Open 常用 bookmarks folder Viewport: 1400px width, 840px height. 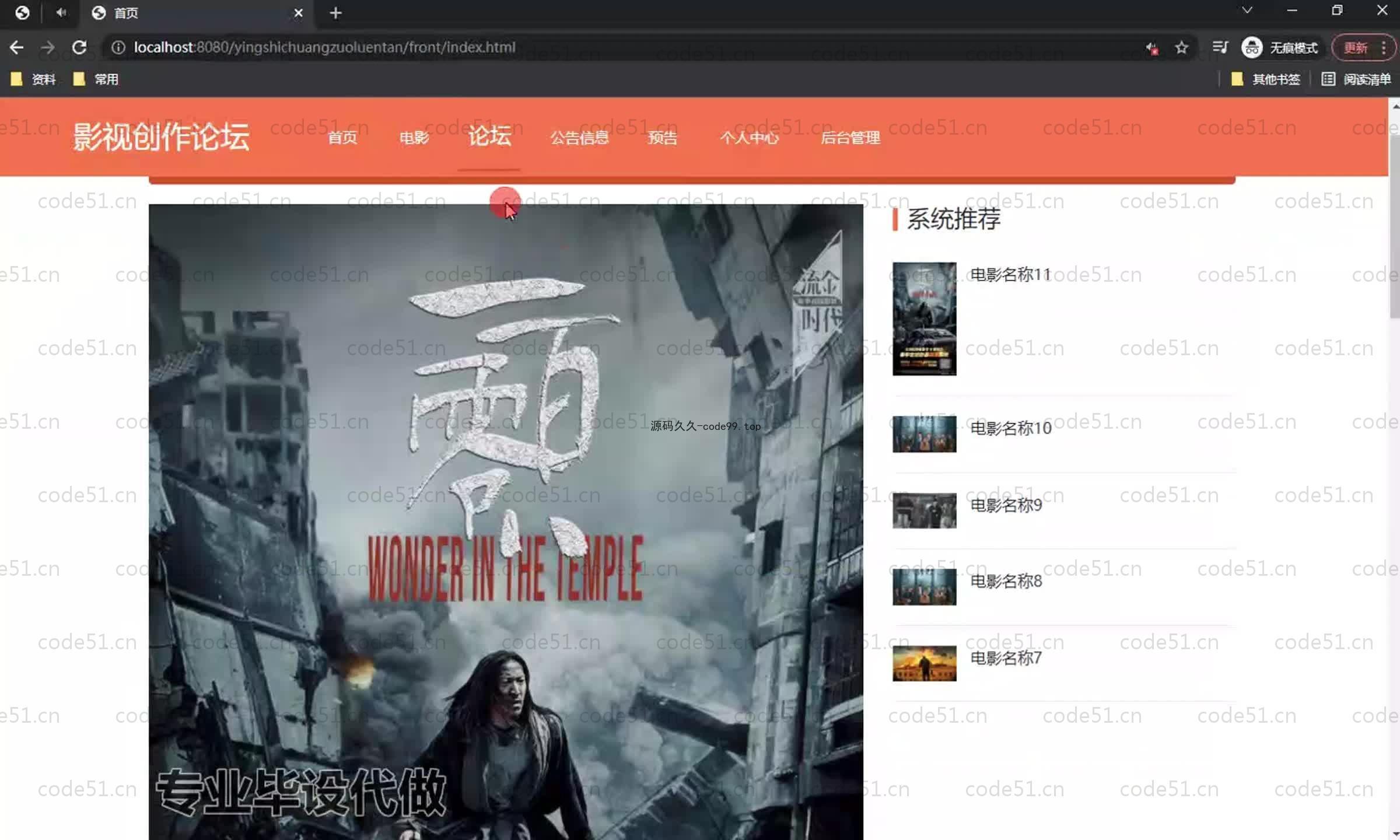tap(96, 79)
